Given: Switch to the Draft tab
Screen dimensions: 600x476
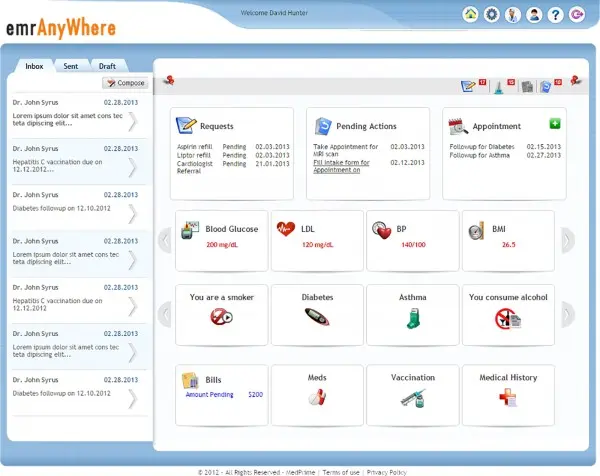Looking at the screenshot, I should [107, 66].
